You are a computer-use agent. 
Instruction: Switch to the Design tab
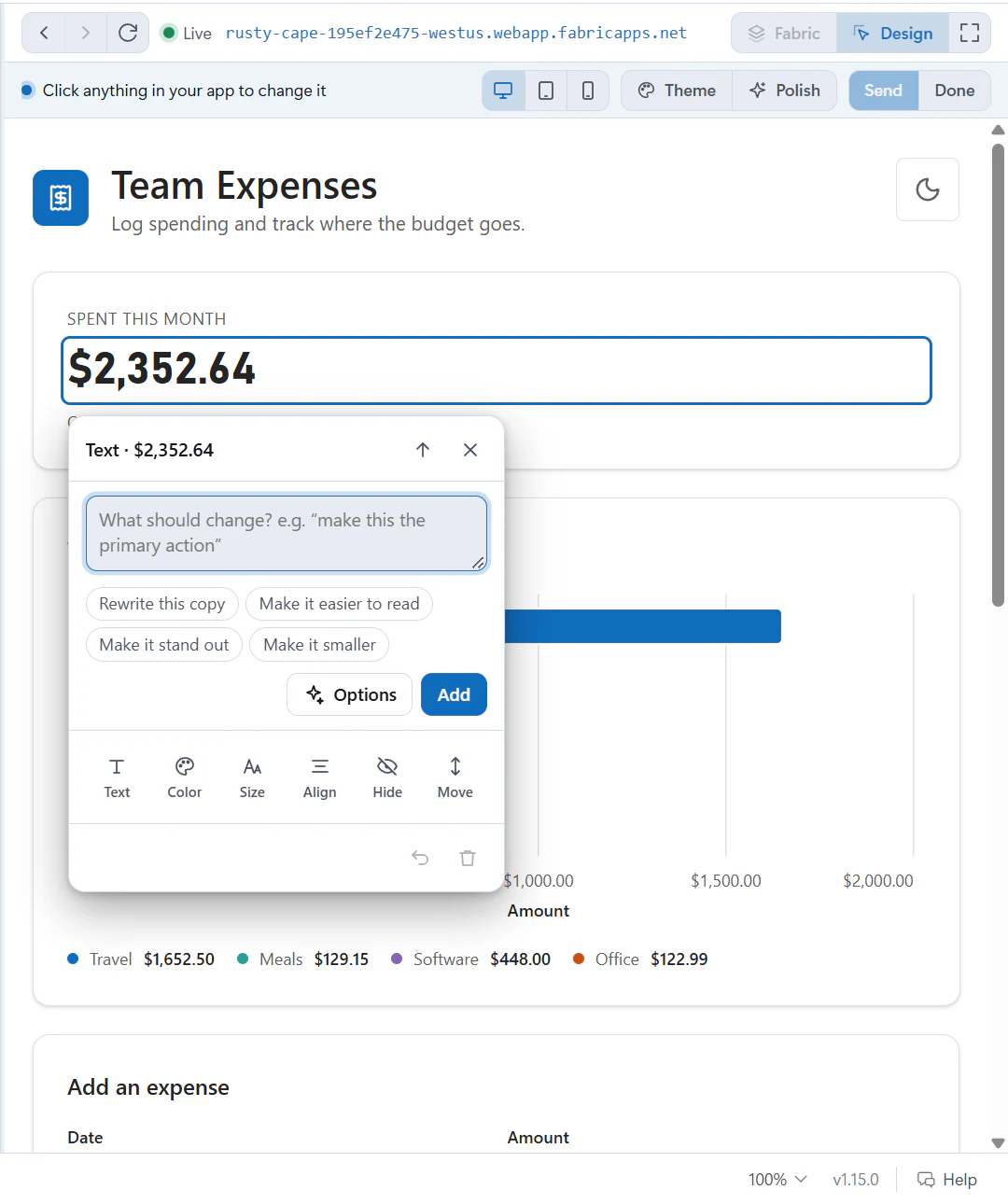[x=893, y=33]
